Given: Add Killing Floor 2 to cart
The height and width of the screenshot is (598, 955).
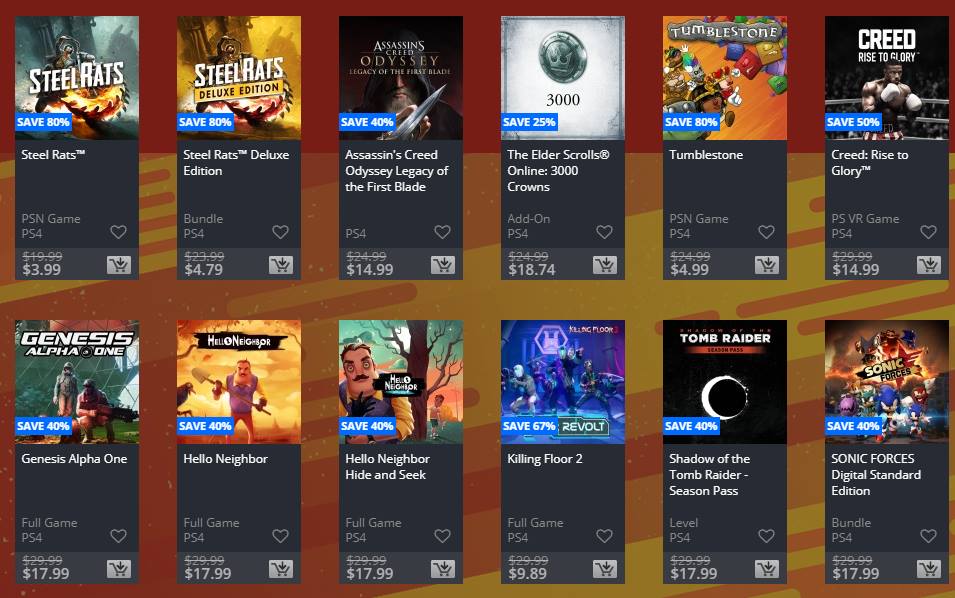Looking at the screenshot, I should 605,569.
